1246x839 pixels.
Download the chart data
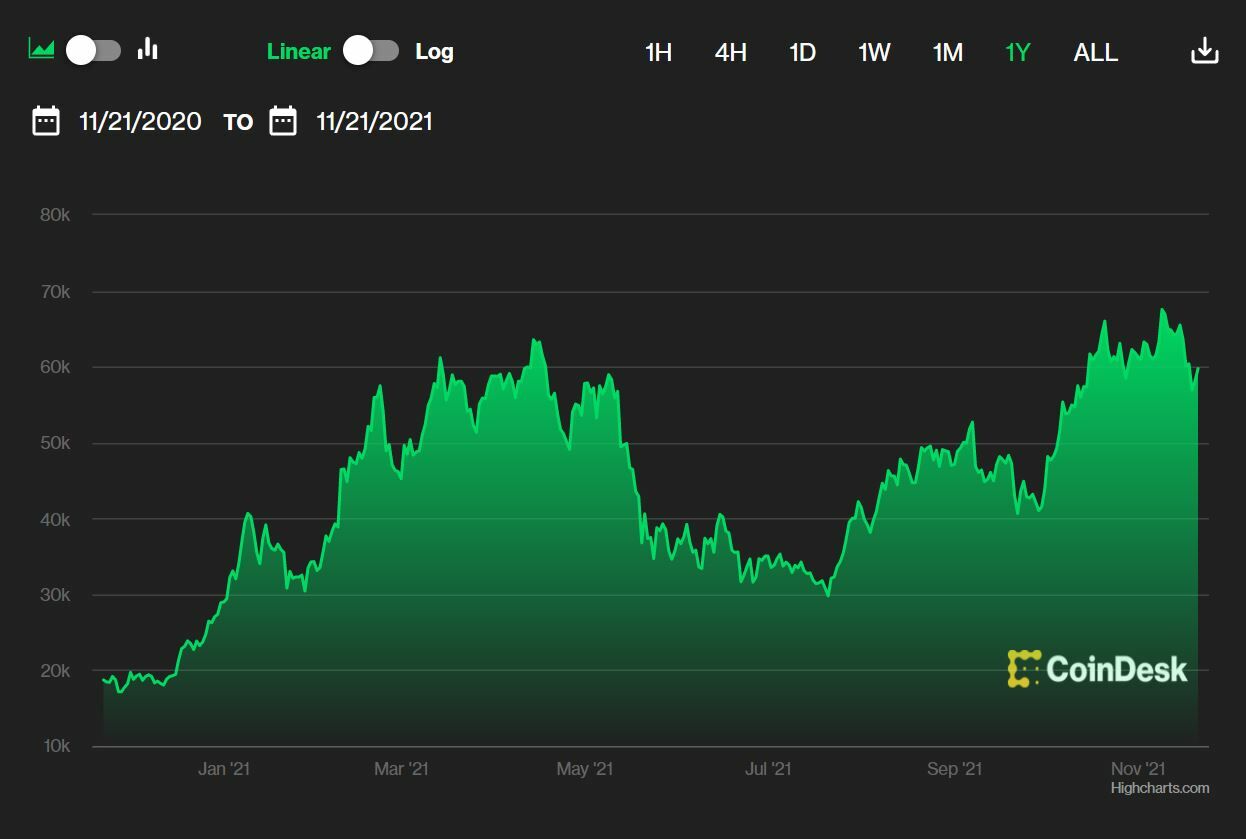(1204, 51)
